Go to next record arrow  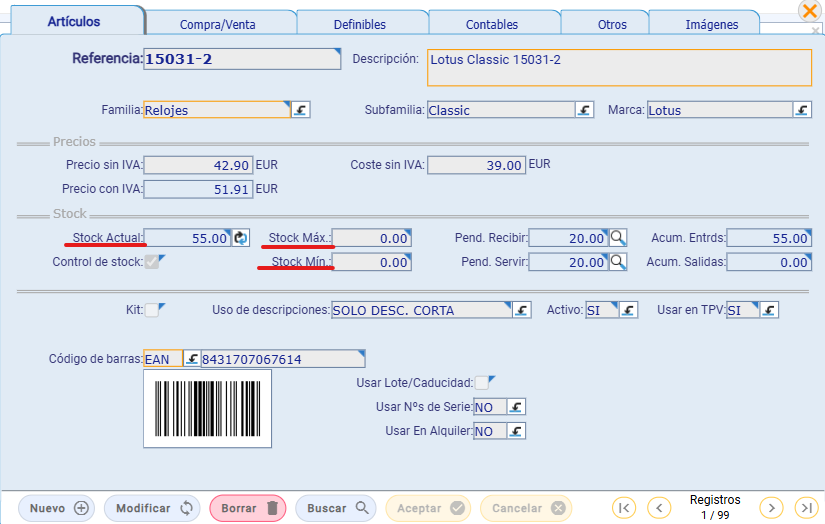[x=771, y=508]
